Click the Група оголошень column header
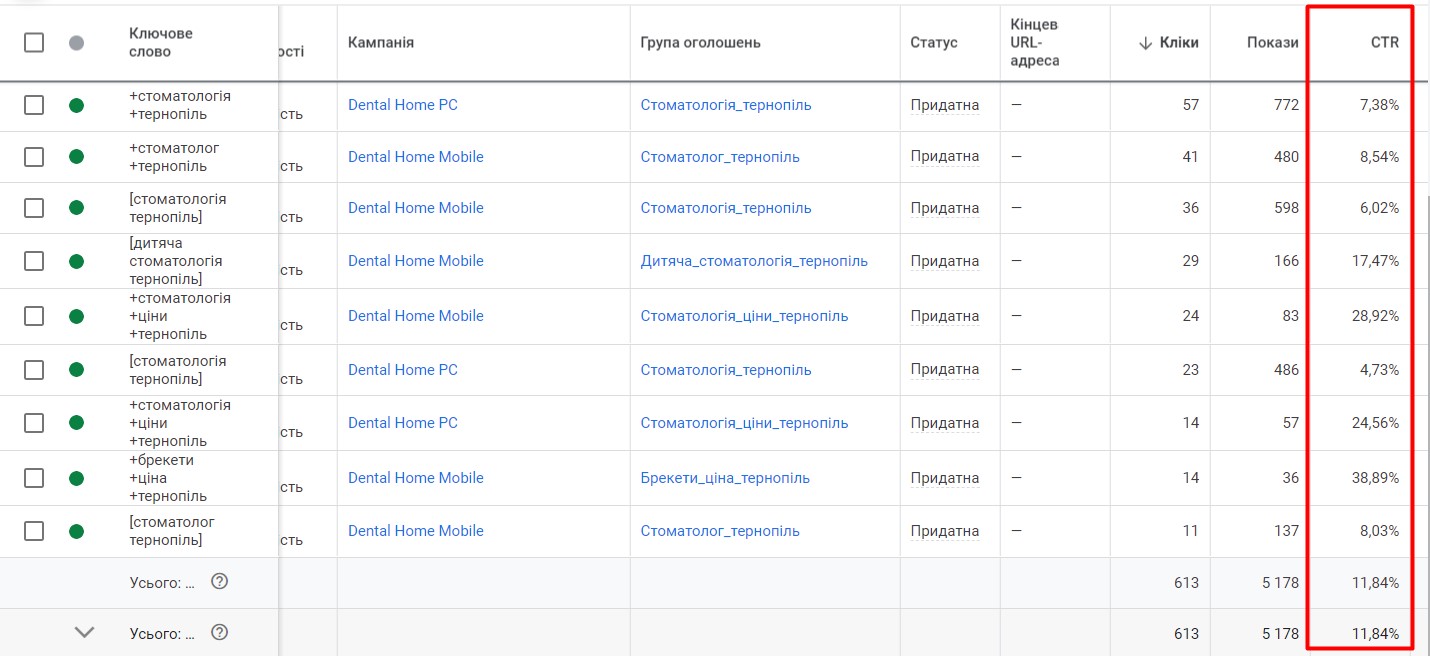This screenshot has height=656, width=1430. [701, 42]
